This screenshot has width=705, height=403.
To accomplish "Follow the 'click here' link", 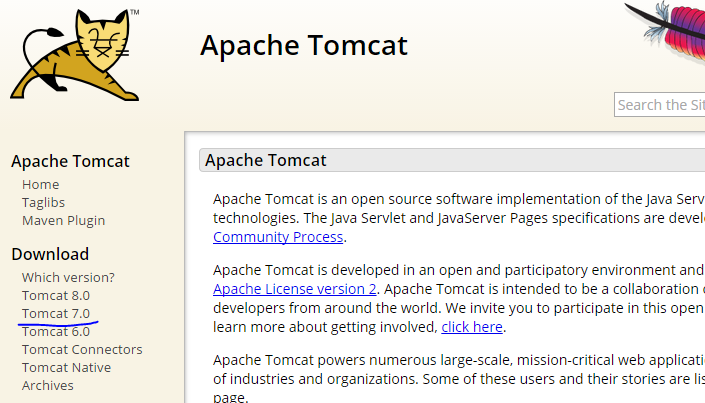I will 472,327.
